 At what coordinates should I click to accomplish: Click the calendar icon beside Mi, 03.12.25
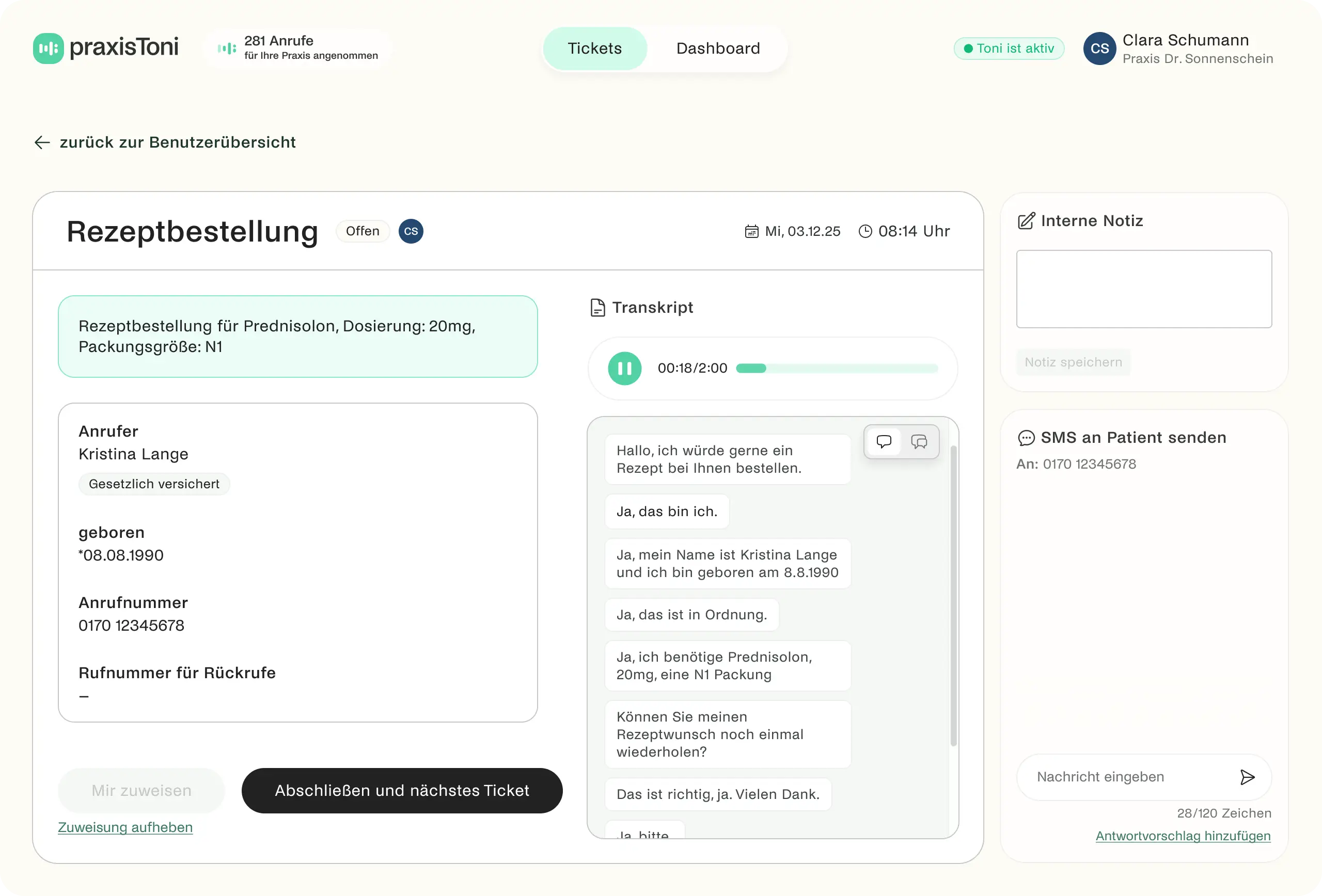pyautogui.click(x=751, y=231)
